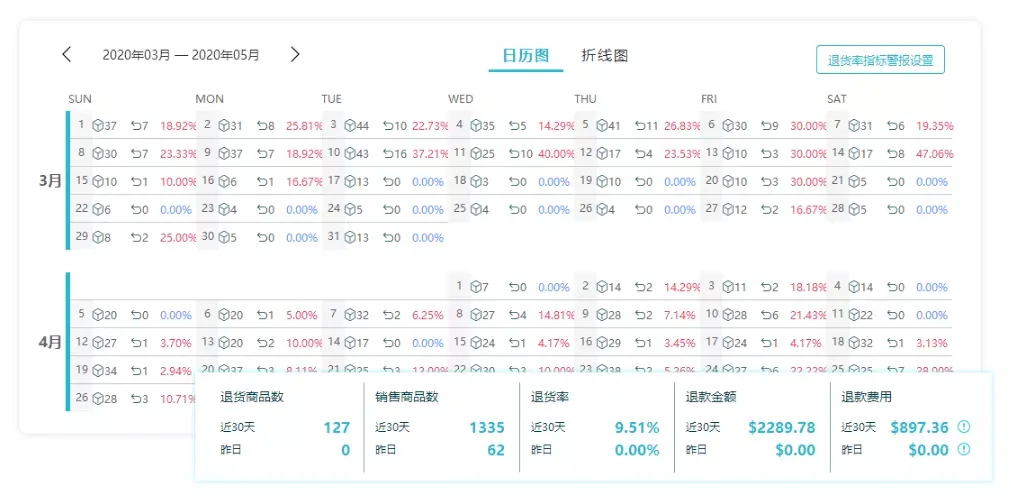Click the sales box icon on March 1

pos(98,126)
